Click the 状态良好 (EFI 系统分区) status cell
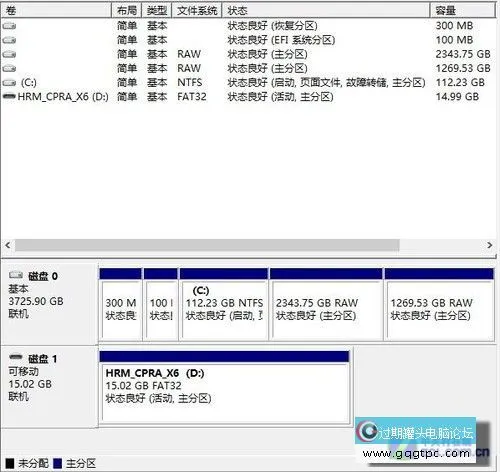Viewport: 500px width, 472px height. point(281,40)
